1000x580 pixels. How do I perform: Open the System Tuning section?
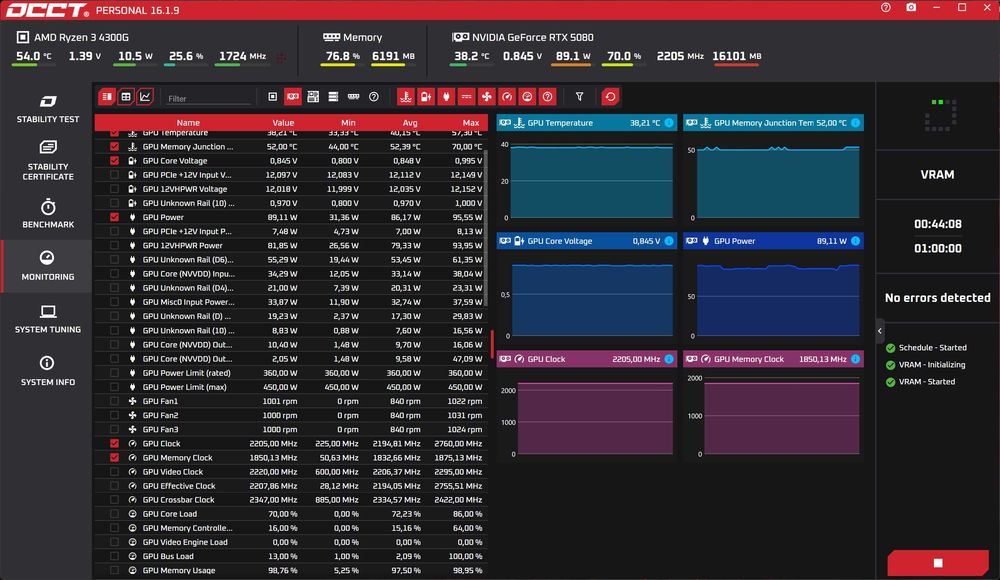click(x=48, y=319)
